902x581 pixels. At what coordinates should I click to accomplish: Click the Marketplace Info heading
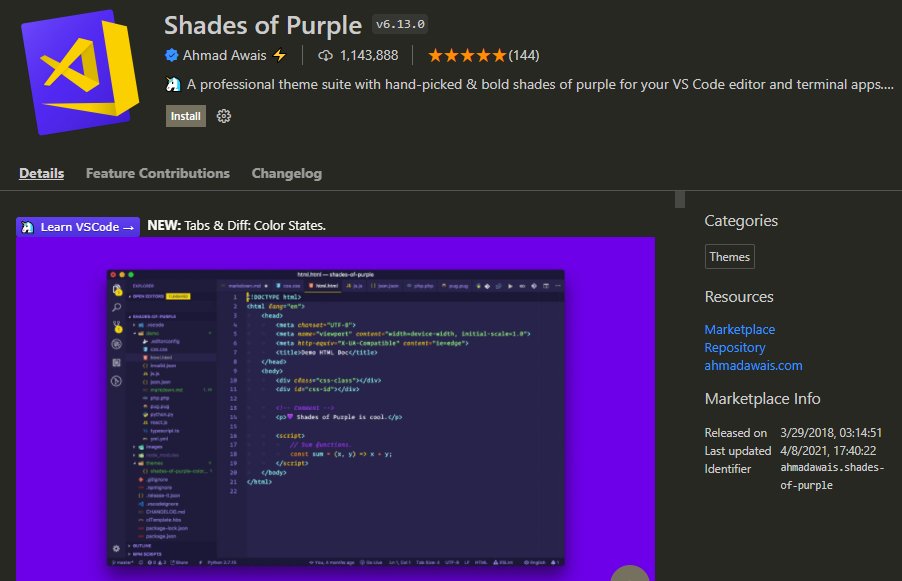click(x=763, y=399)
